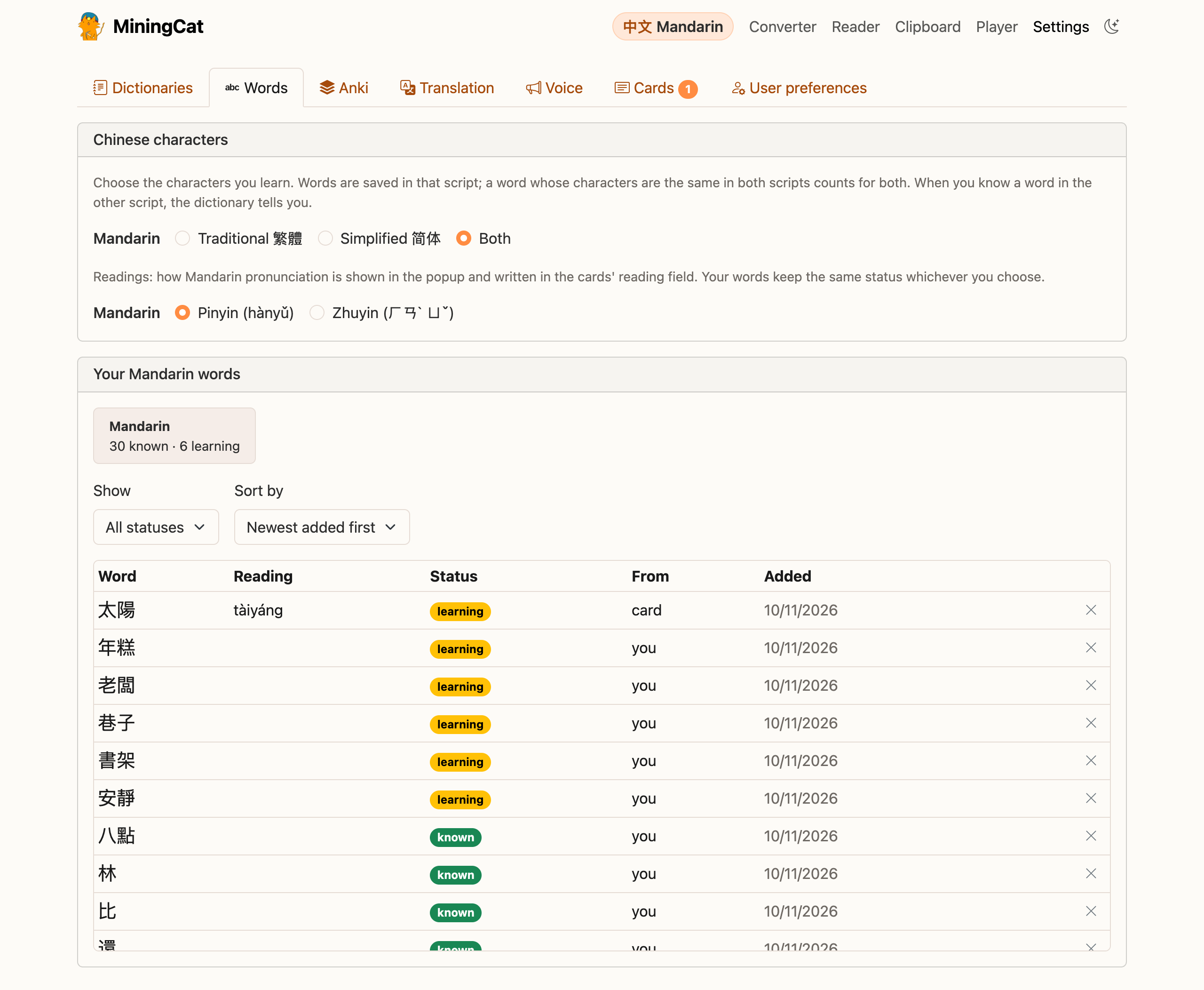The height and width of the screenshot is (990, 1204).
Task: Switch to the Anki tab
Action: point(344,88)
